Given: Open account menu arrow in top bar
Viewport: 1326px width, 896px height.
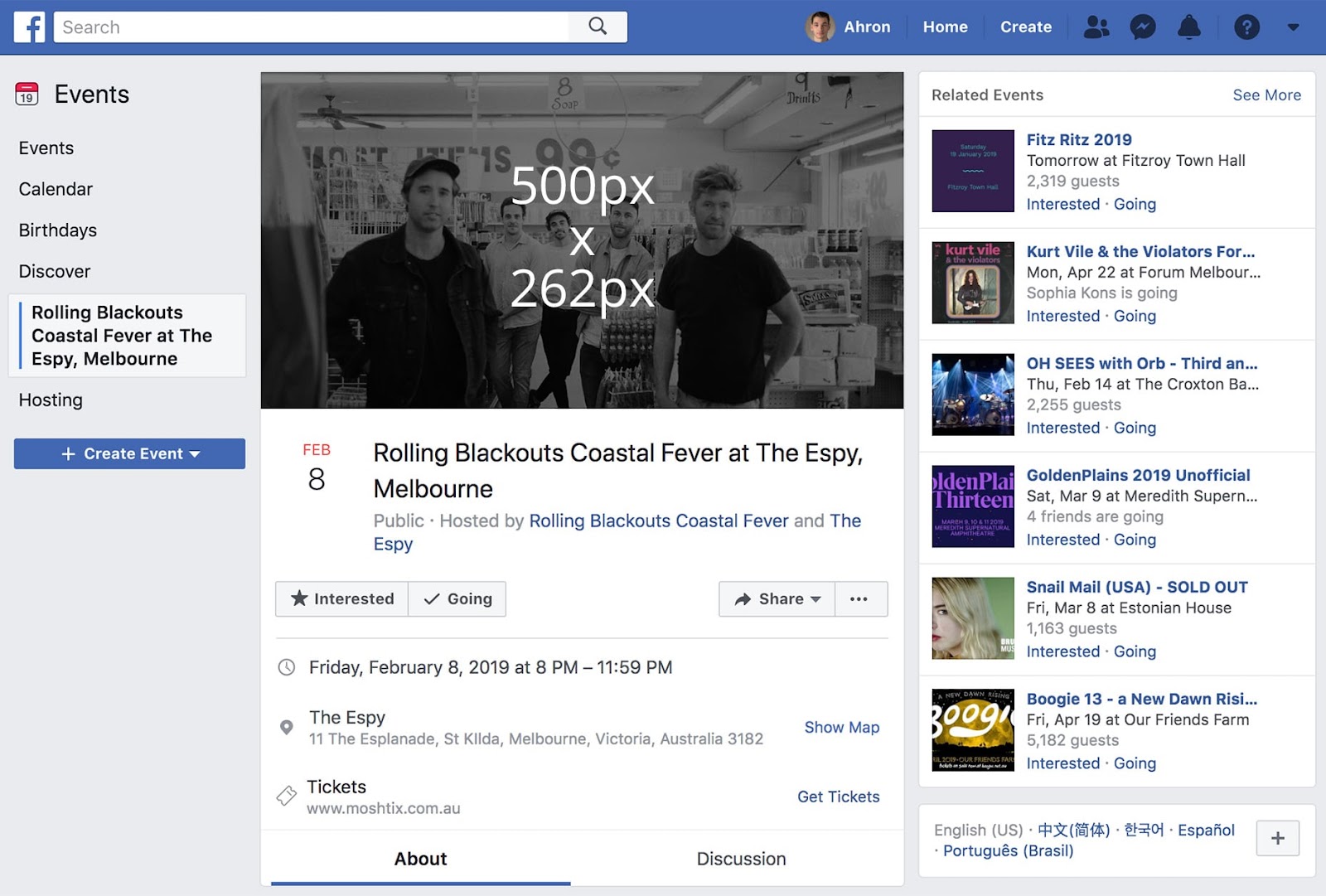Looking at the screenshot, I should (1293, 27).
